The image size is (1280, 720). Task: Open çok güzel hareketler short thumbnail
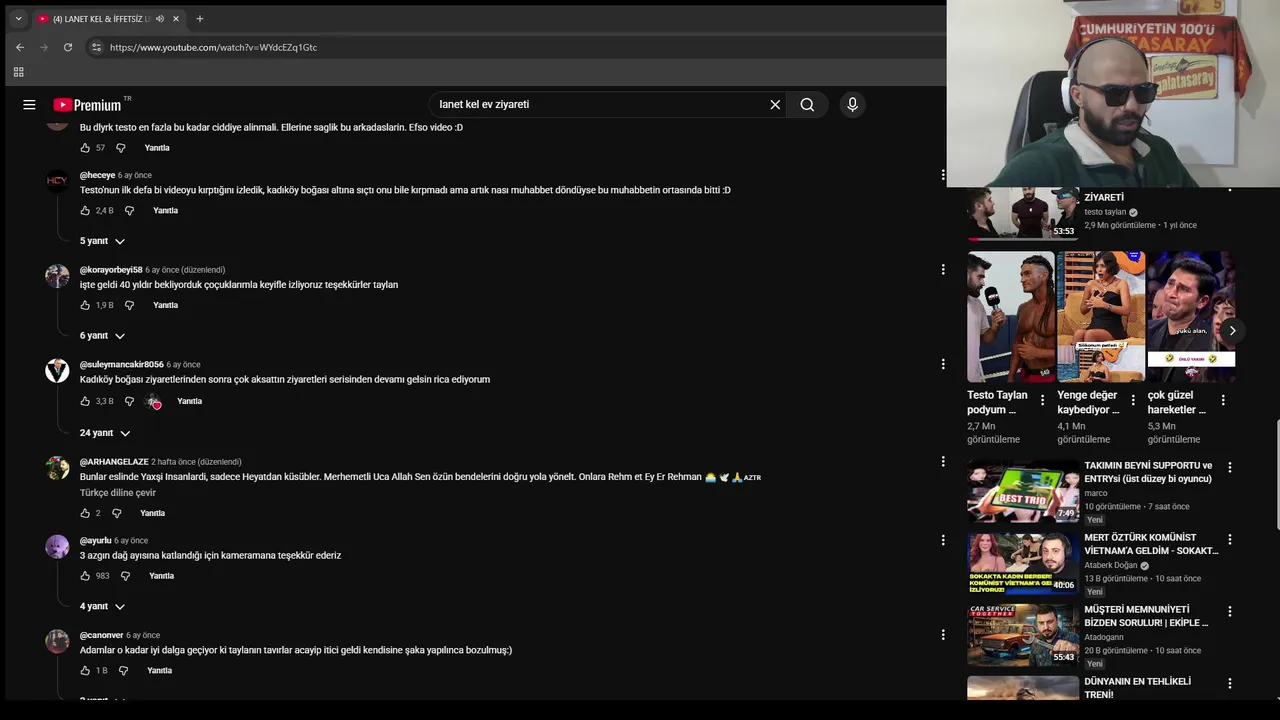tap(1191, 316)
